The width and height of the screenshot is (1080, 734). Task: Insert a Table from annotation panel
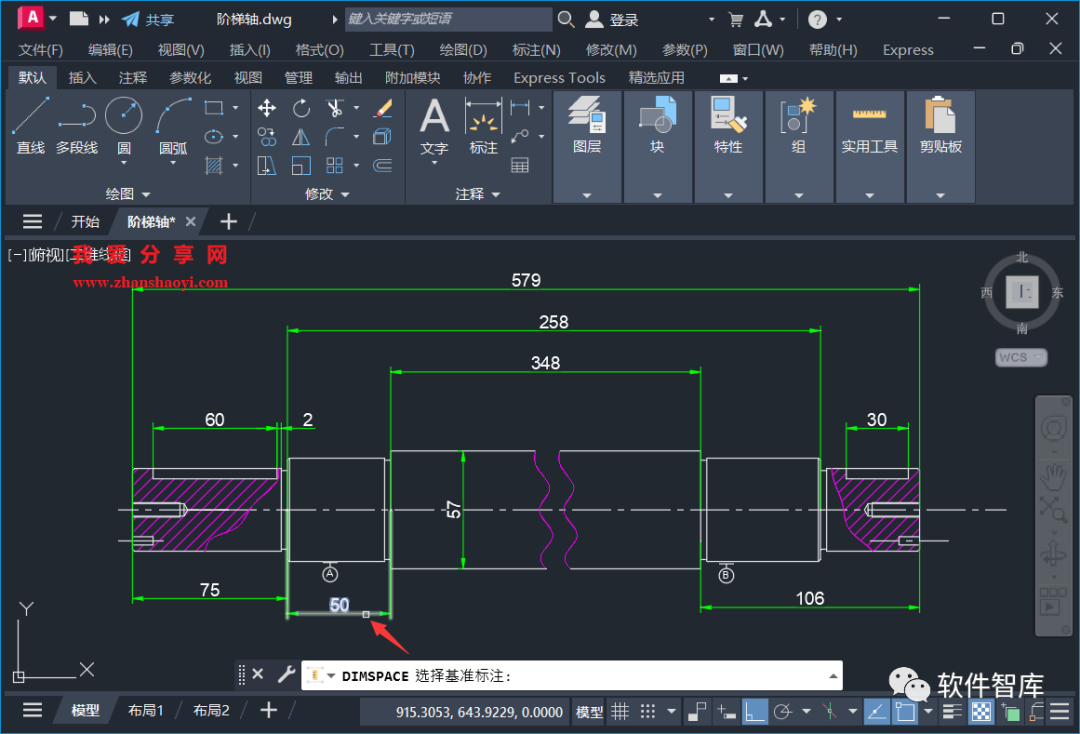coord(520,165)
